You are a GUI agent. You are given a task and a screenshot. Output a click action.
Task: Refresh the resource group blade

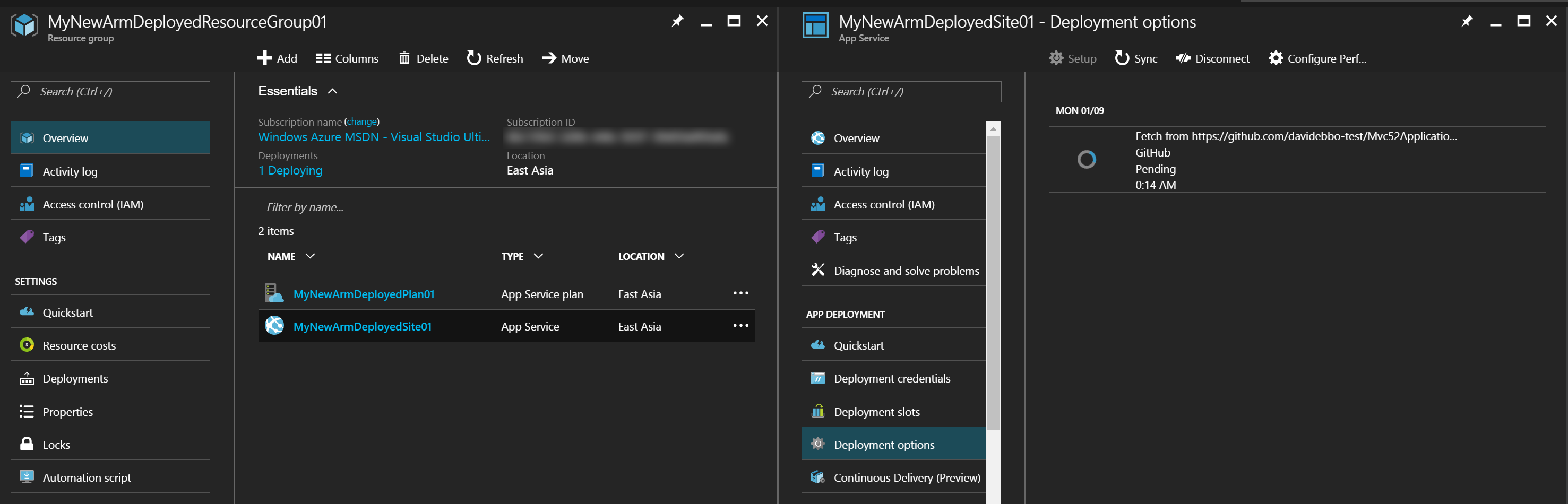tap(495, 58)
